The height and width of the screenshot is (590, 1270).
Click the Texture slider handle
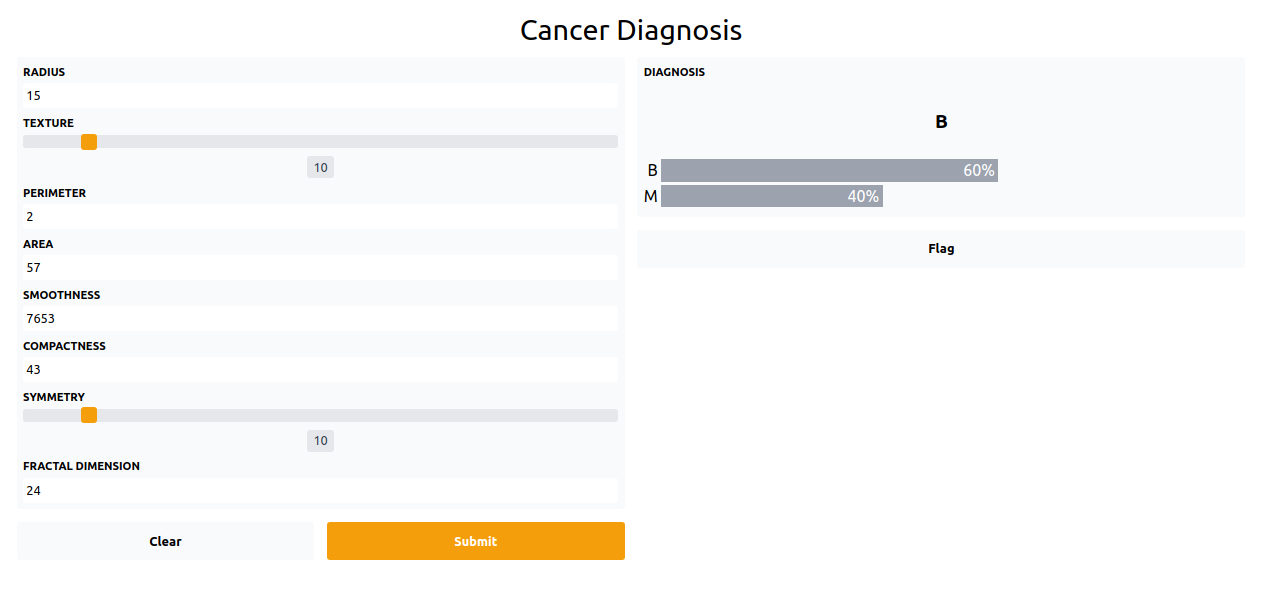(x=89, y=142)
